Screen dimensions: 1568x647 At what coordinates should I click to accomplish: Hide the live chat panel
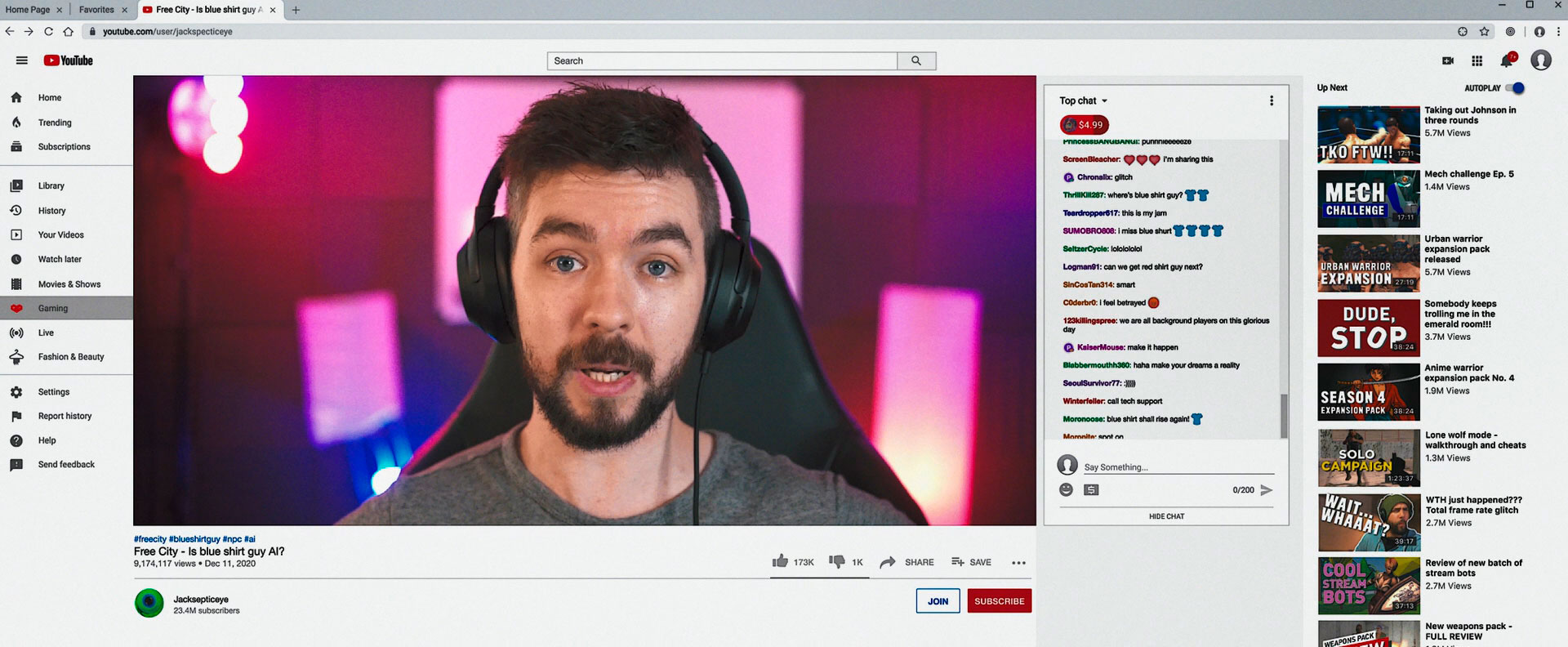click(1166, 516)
